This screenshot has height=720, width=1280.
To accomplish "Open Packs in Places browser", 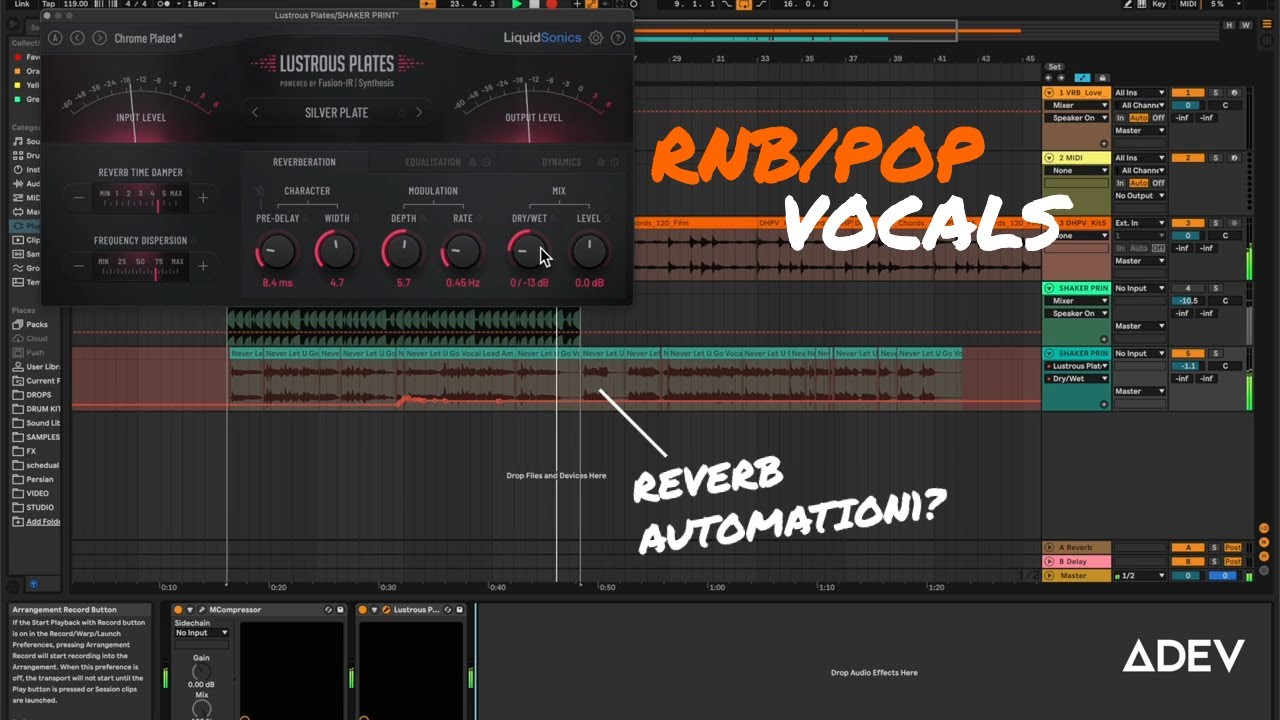I will click(x=36, y=325).
